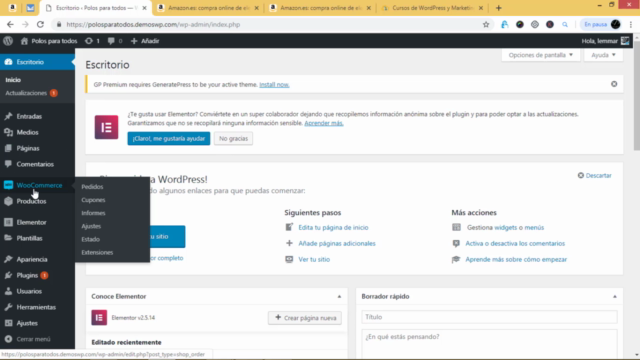Click Aprende más sobre cómo empezar

[516, 259]
